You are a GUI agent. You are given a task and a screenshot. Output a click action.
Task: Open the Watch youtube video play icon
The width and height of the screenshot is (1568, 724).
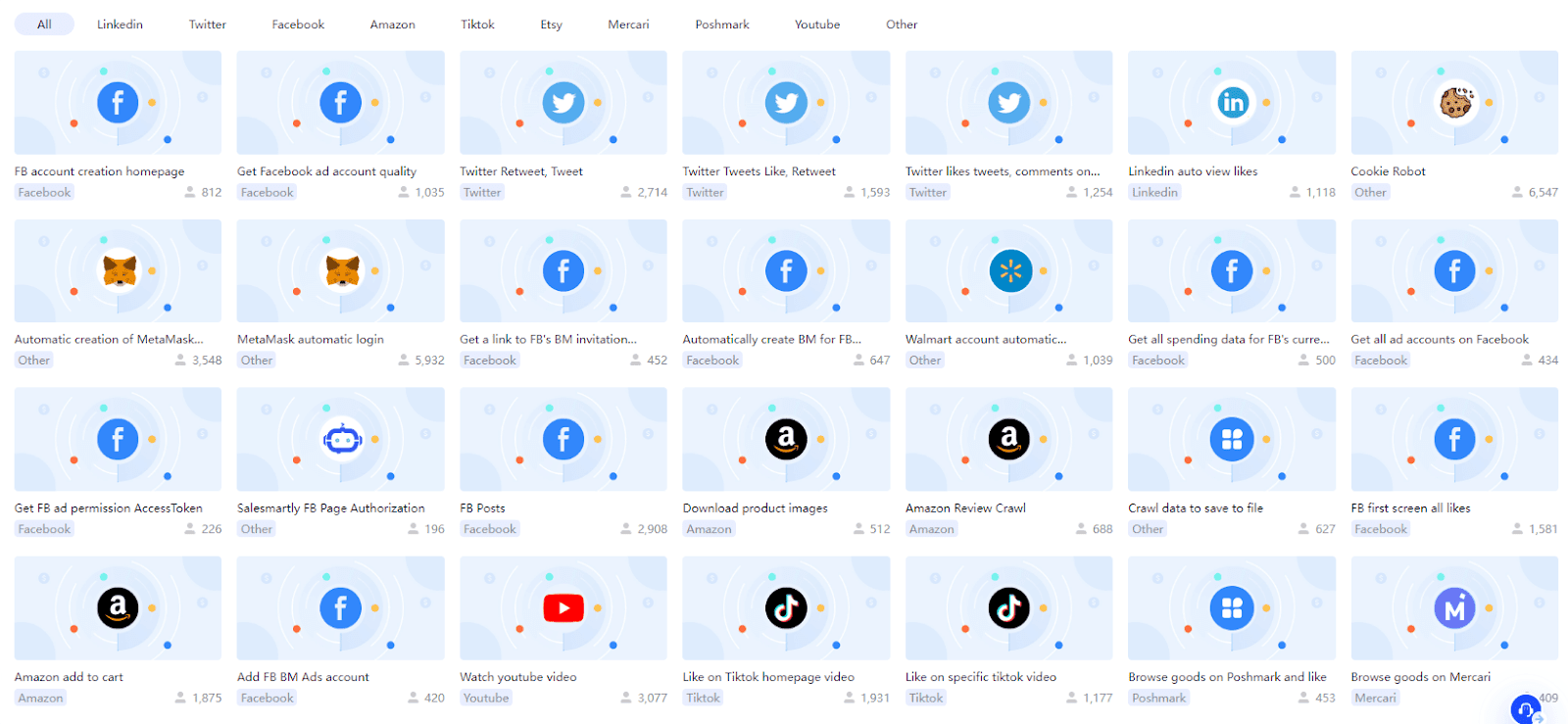(x=563, y=608)
